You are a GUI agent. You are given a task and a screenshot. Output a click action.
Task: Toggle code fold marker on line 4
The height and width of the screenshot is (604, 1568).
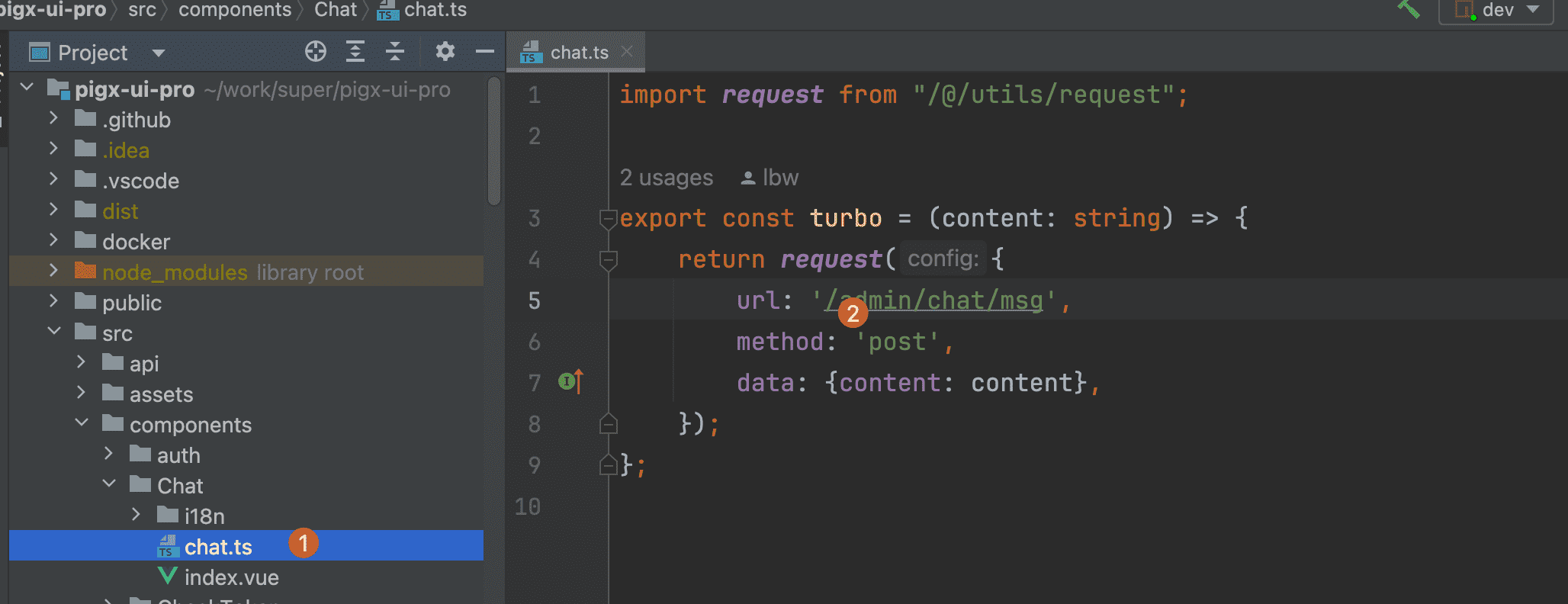(608, 261)
